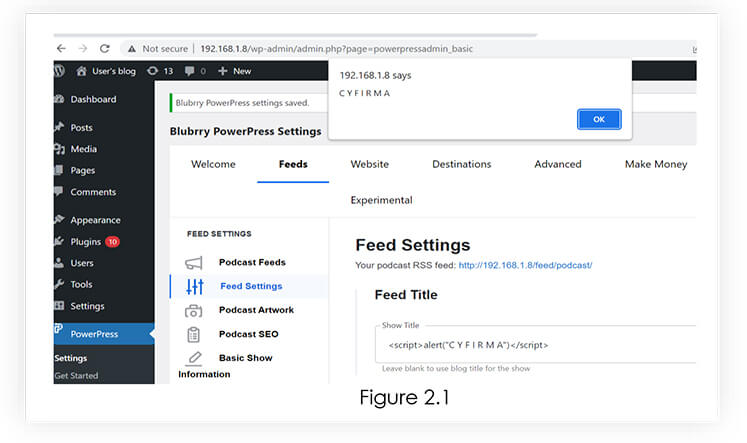Screen dimensions: 747x443
Task: Click the Podcast Feeds megaphone icon
Action: (193, 262)
